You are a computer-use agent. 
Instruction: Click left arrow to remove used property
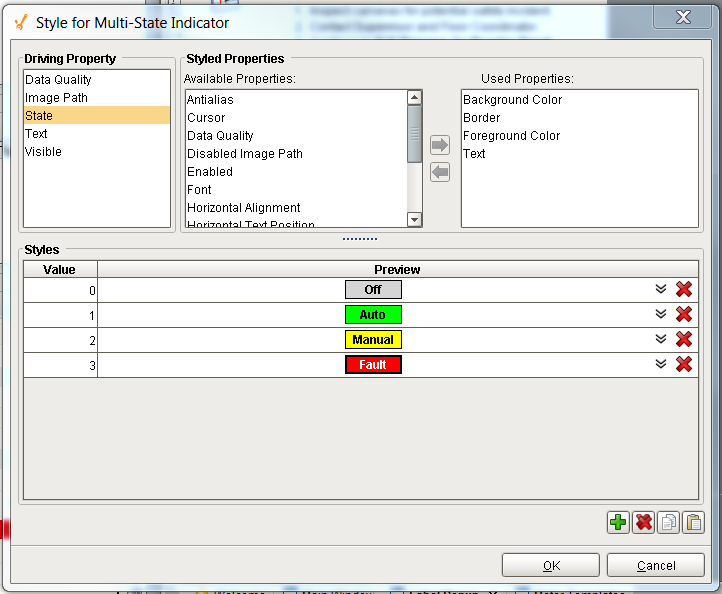pyautogui.click(x=440, y=172)
